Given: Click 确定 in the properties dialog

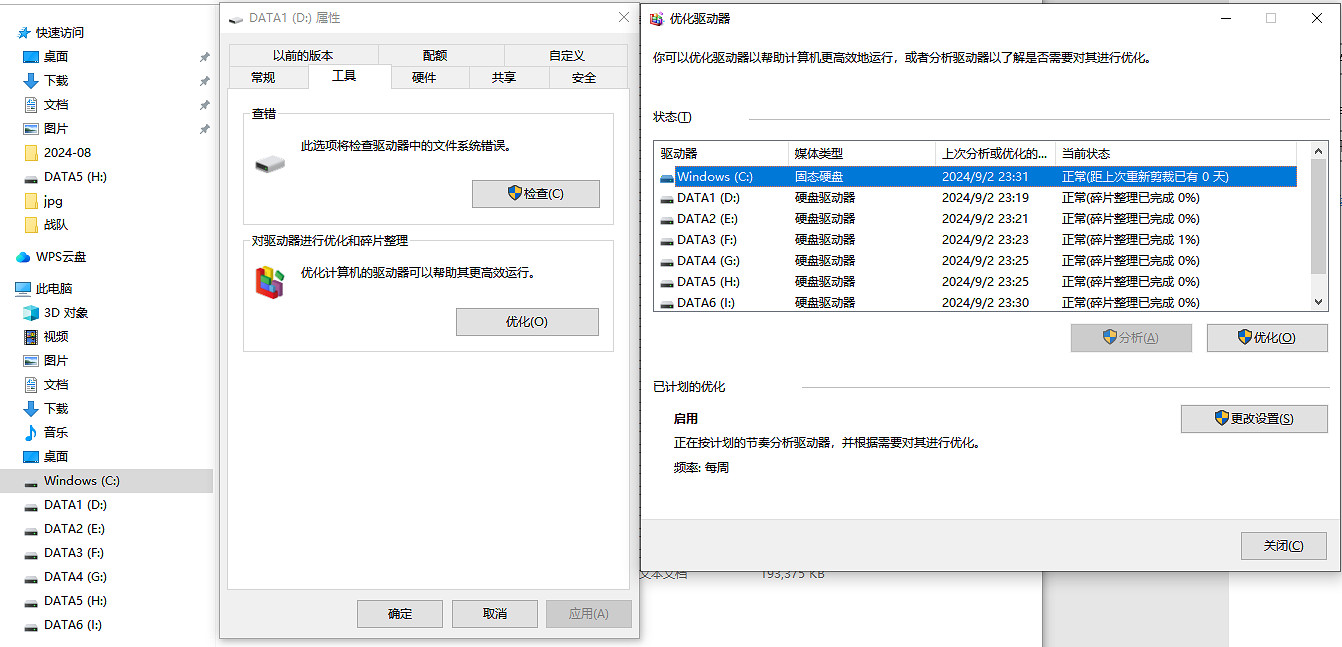Looking at the screenshot, I should tap(400, 614).
